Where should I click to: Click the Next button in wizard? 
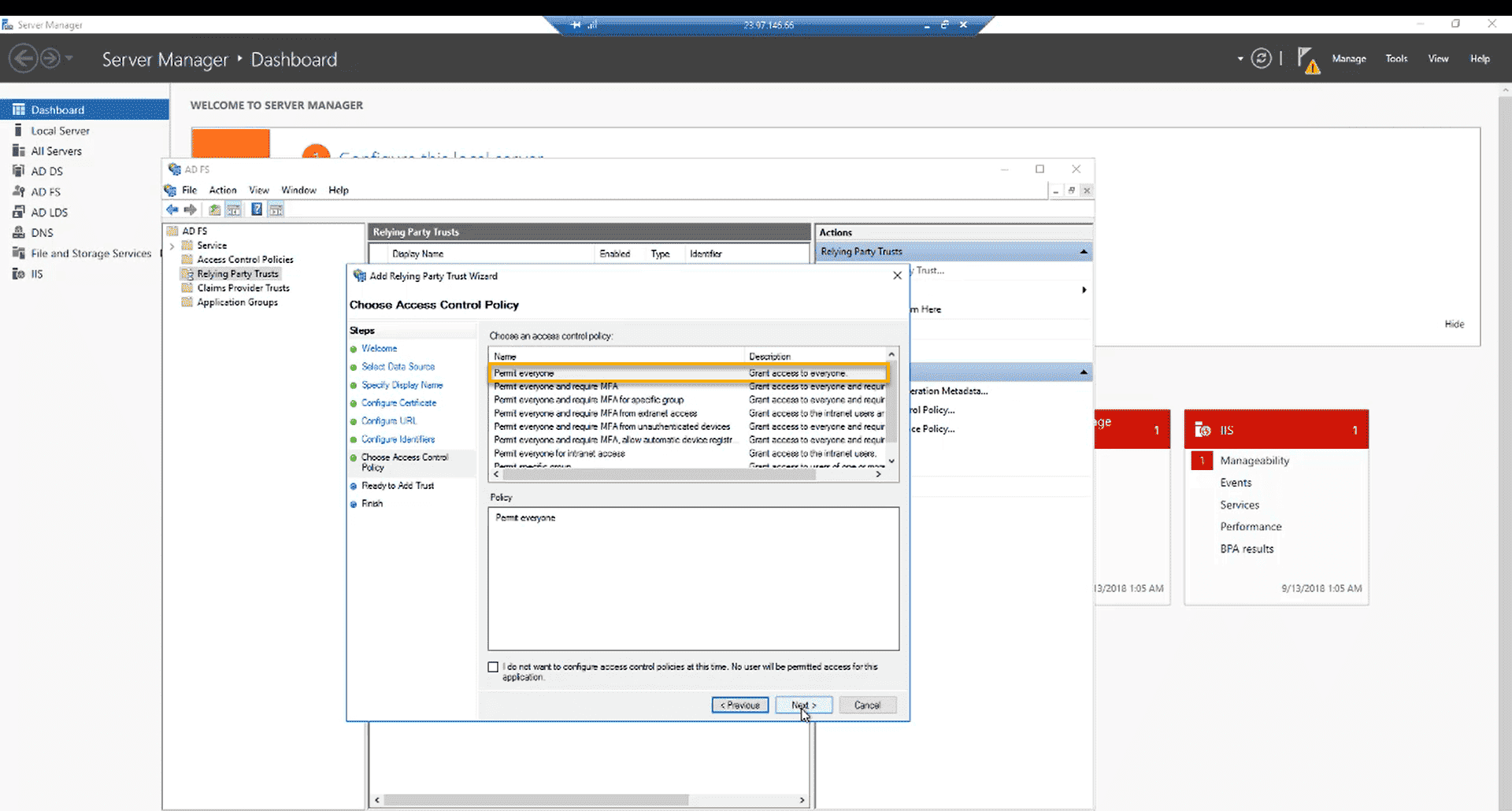[x=803, y=705]
